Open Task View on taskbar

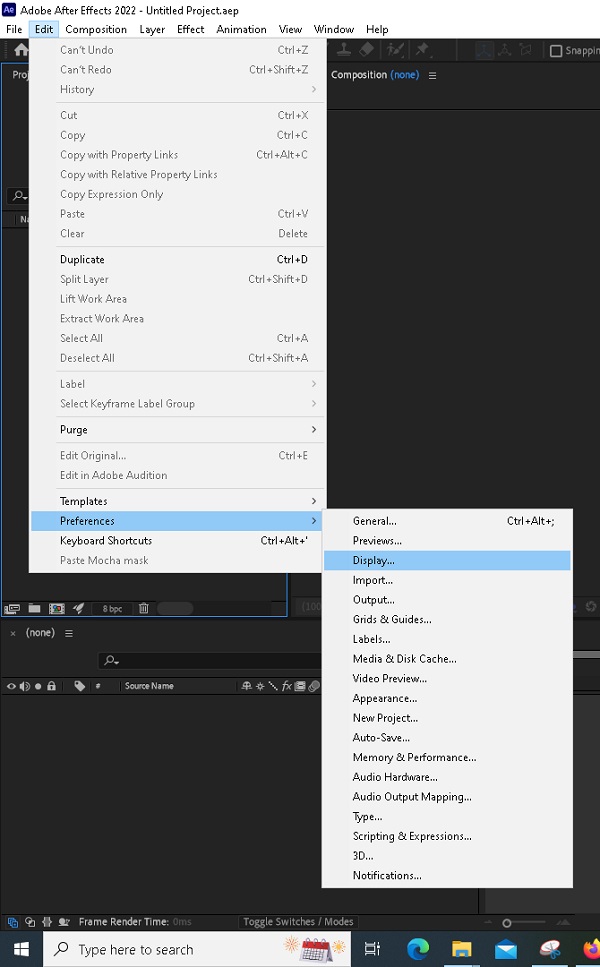372,950
